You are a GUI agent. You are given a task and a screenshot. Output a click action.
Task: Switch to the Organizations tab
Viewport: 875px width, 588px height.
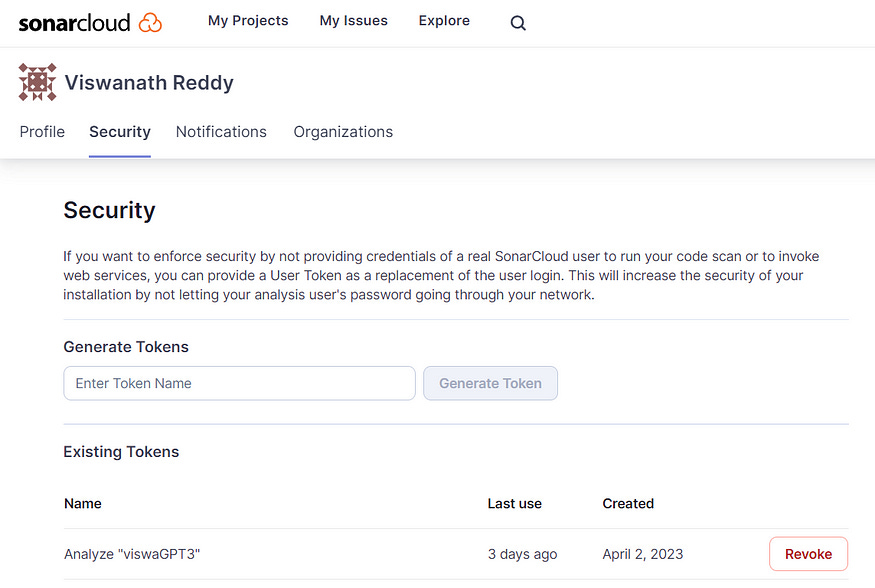(x=343, y=132)
